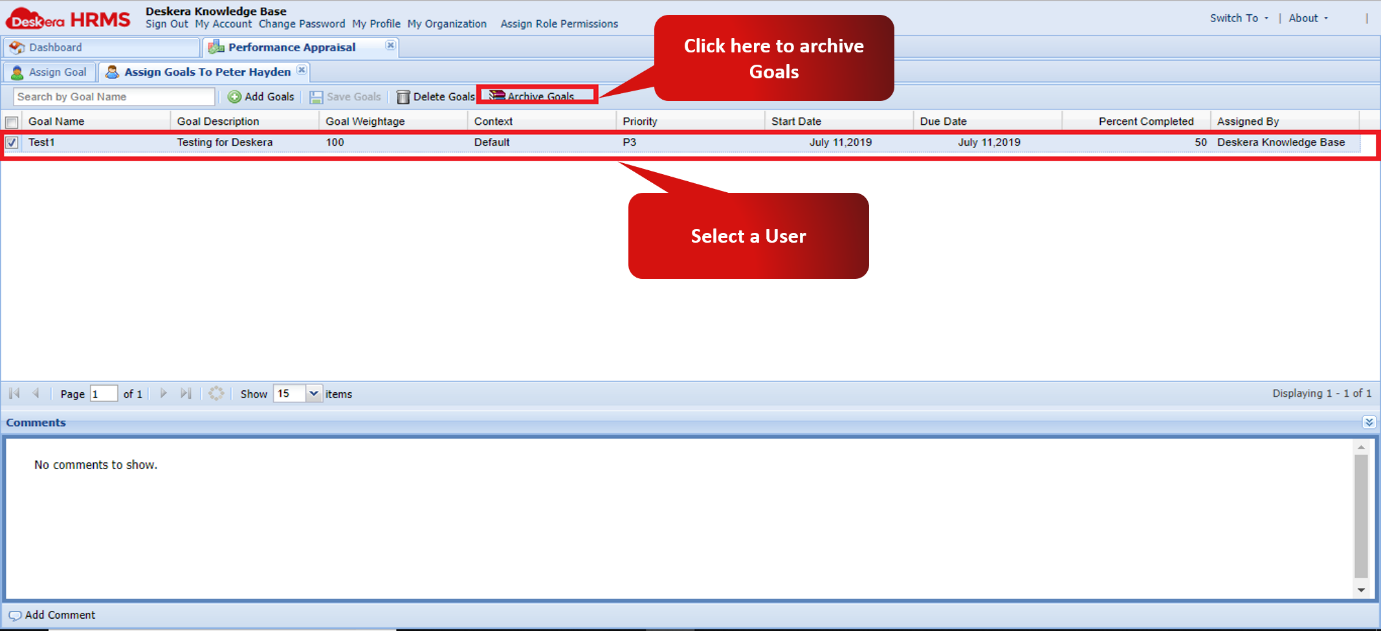Select the Save Goals disk icon
Viewport: 1381px width, 631px height.
[318, 96]
